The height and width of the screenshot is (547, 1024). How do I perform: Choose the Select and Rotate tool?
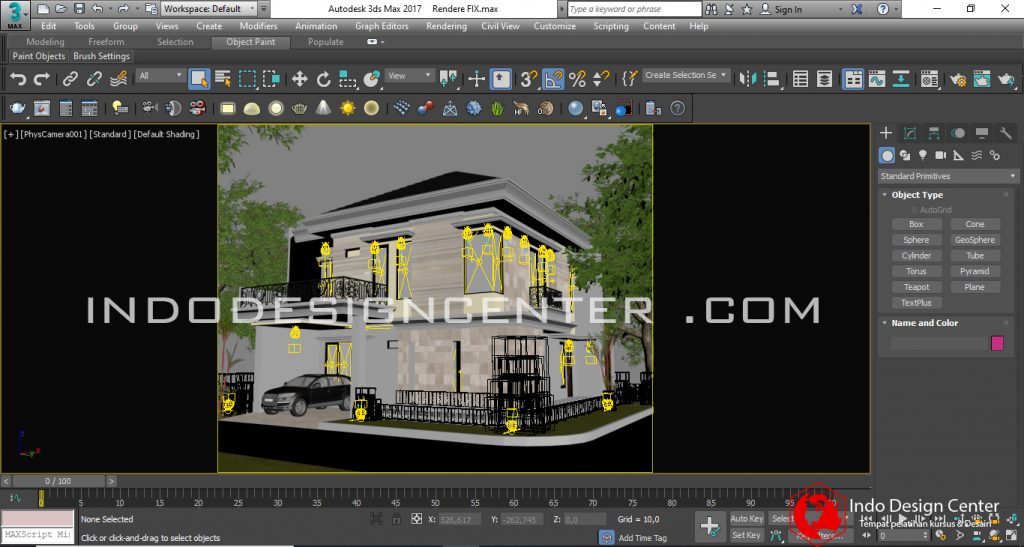point(323,79)
